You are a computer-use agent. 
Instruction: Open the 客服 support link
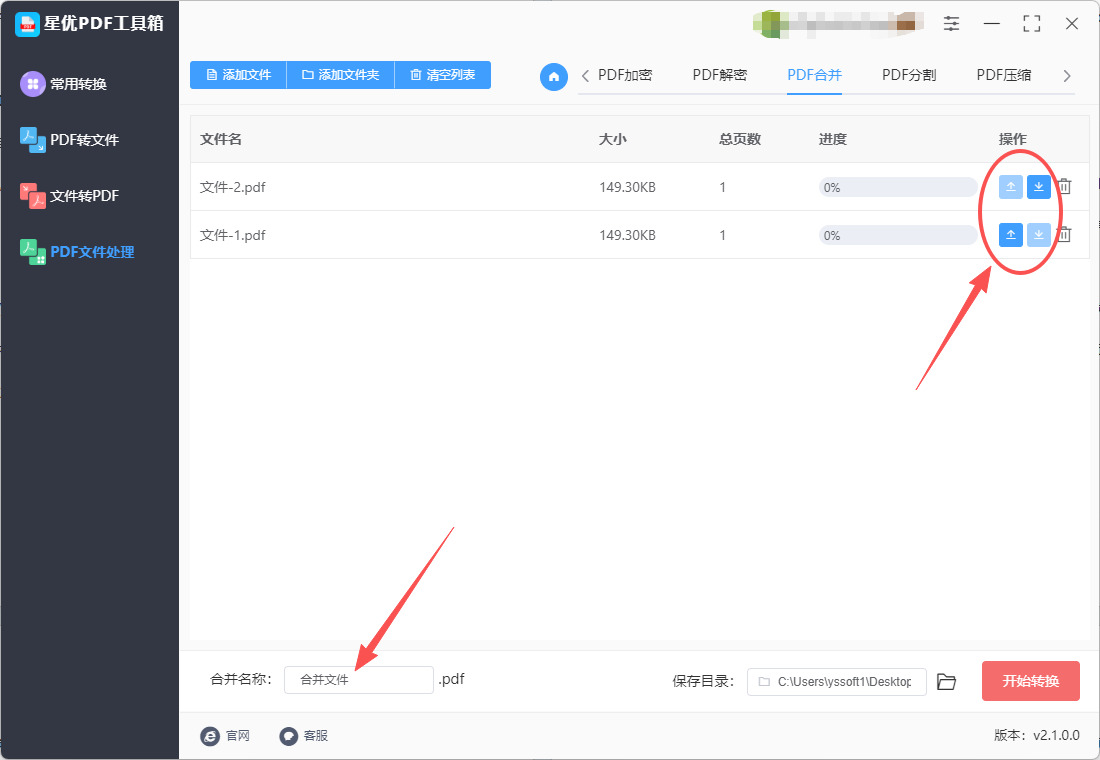(x=304, y=735)
